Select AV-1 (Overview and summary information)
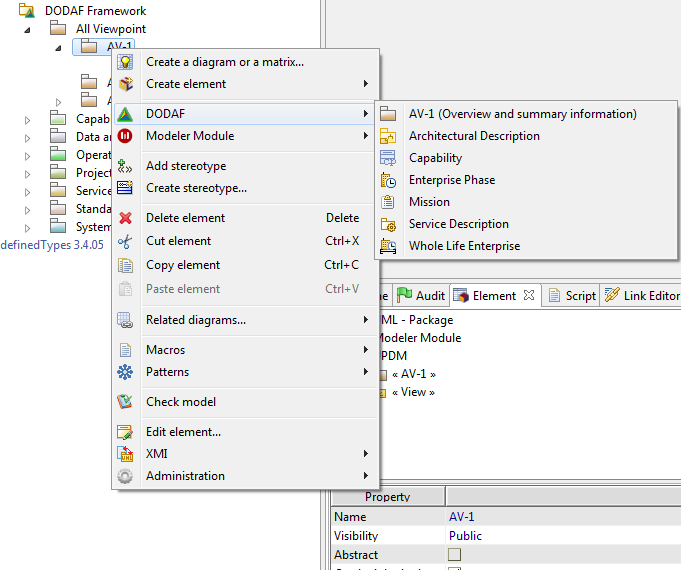Screen dimensions: 681x570 coord(526,114)
